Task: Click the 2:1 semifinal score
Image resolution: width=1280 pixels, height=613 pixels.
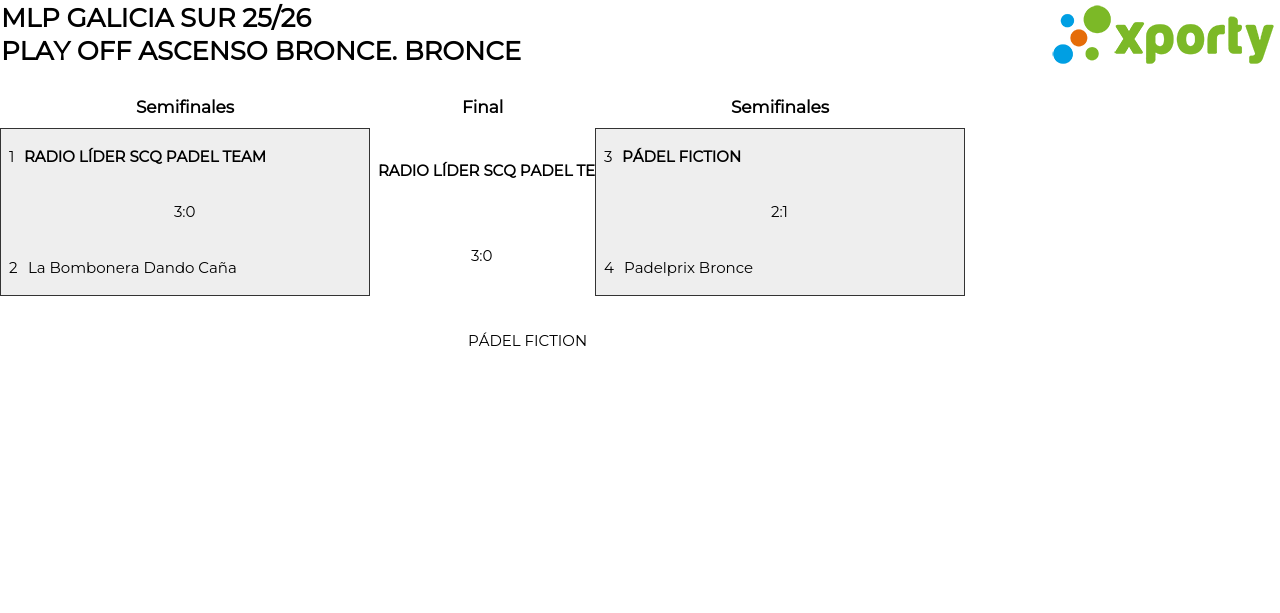Action: coord(779,212)
